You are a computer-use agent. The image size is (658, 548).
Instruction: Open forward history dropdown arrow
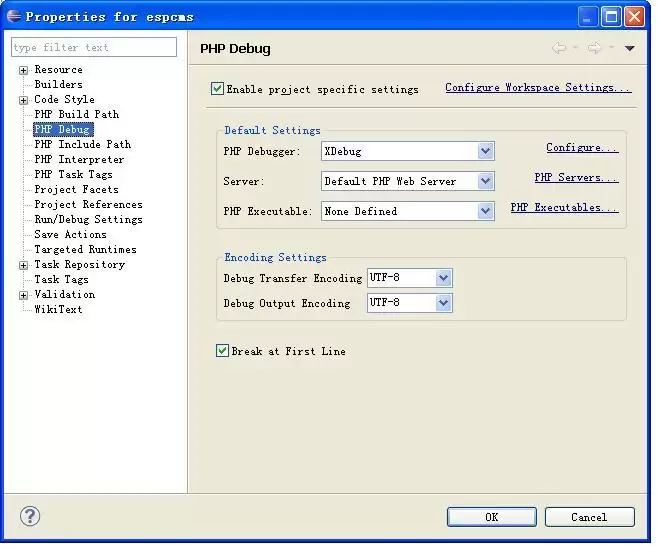click(x=612, y=47)
